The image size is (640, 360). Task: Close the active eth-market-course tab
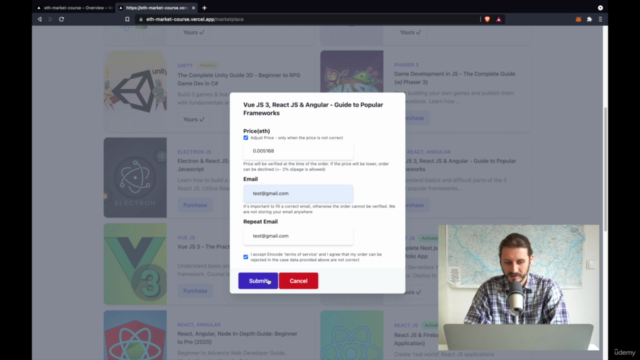tap(193, 8)
